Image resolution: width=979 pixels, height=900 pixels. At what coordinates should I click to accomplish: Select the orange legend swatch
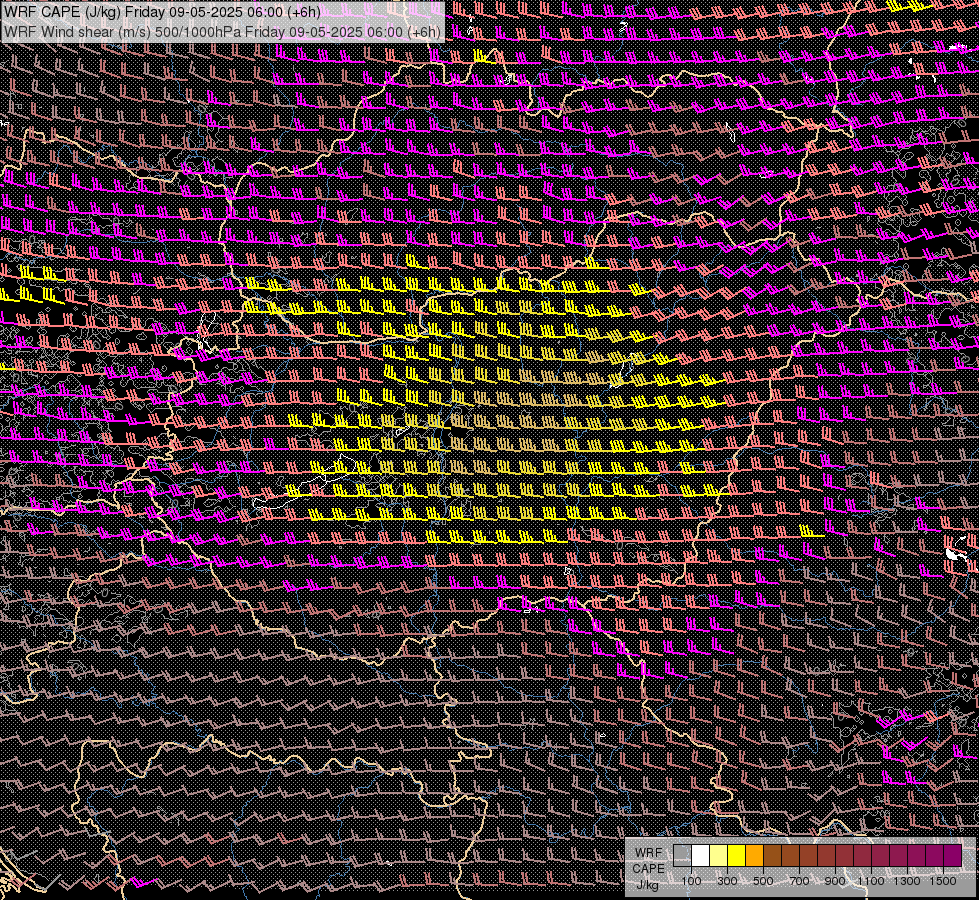pos(754,856)
